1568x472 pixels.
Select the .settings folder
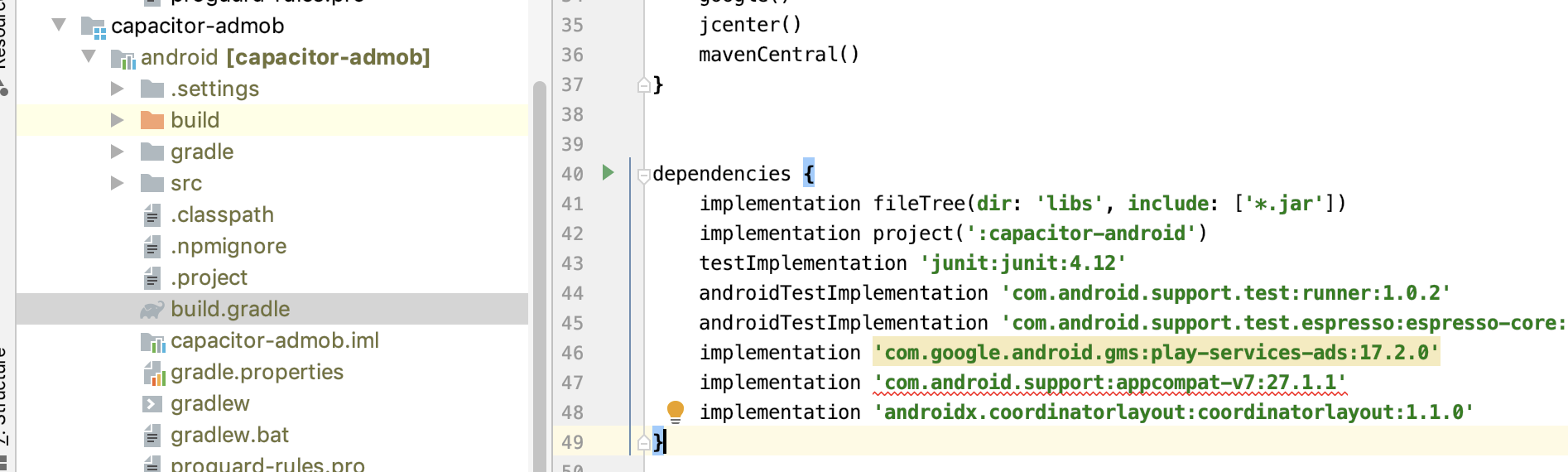(x=214, y=89)
